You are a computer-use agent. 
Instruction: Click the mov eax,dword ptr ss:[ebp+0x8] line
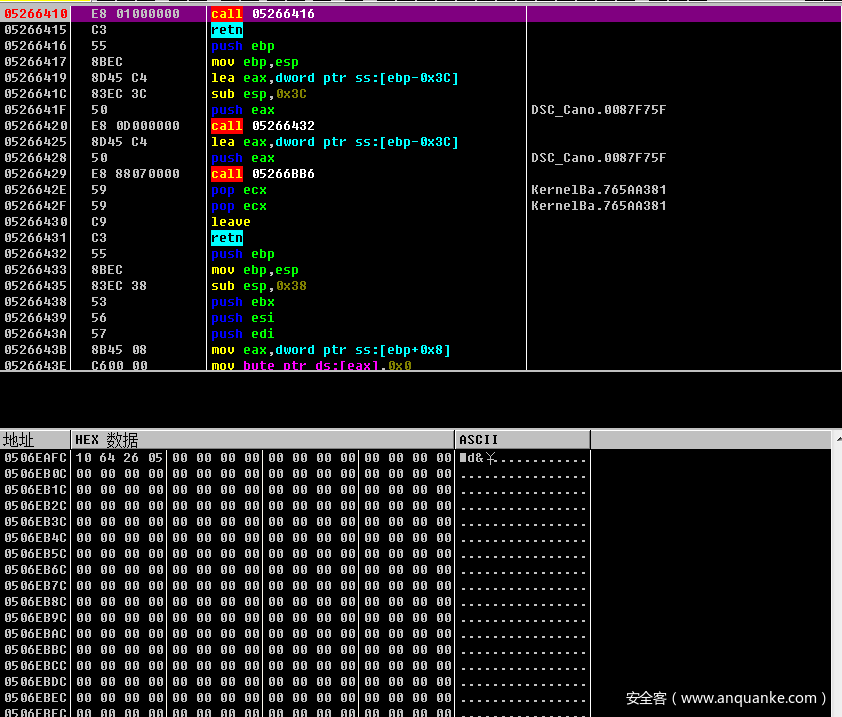pos(330,350)
